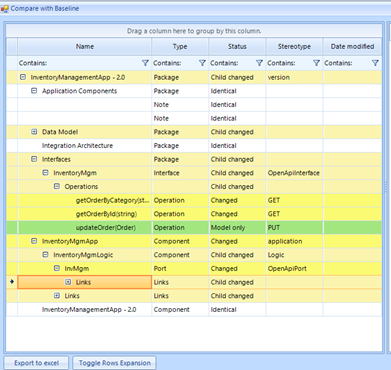Select the updateOrder(Order) operation row
This screenshot has width=391, height=370.
coord(194,228)
